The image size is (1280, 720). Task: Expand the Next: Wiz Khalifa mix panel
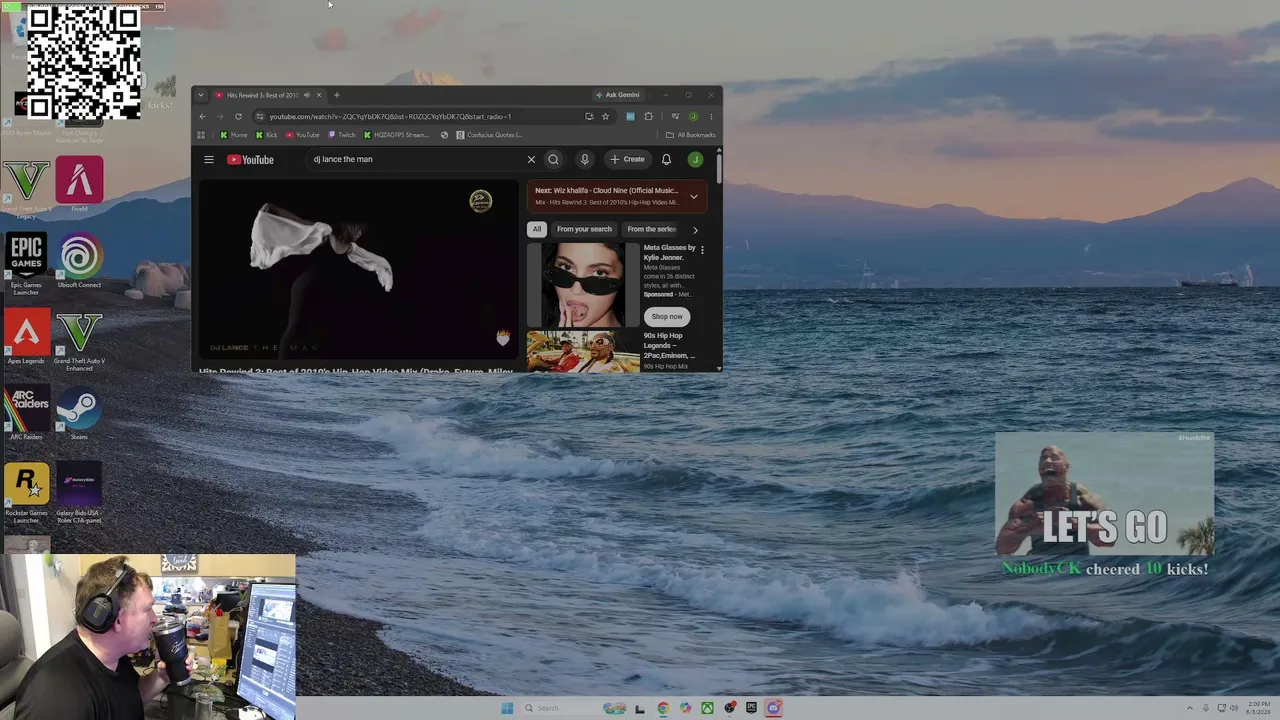click(x=693, y=197)
